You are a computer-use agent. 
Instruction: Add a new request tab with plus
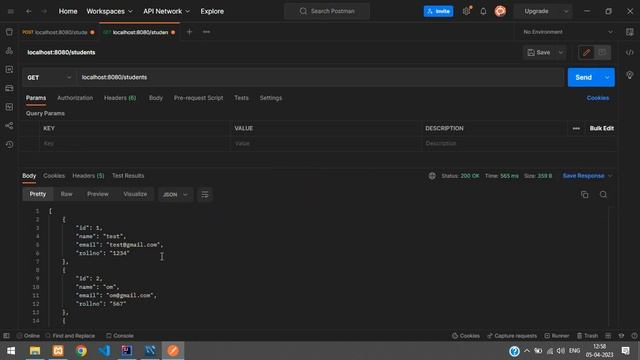(189, 32)
